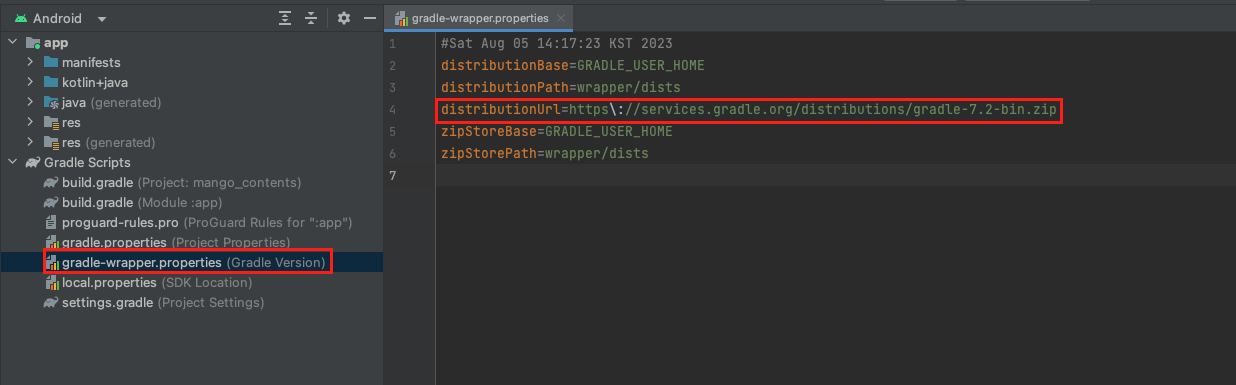Expand the manifests folder
Screen dimensions: 1236x385
(31, 62)
